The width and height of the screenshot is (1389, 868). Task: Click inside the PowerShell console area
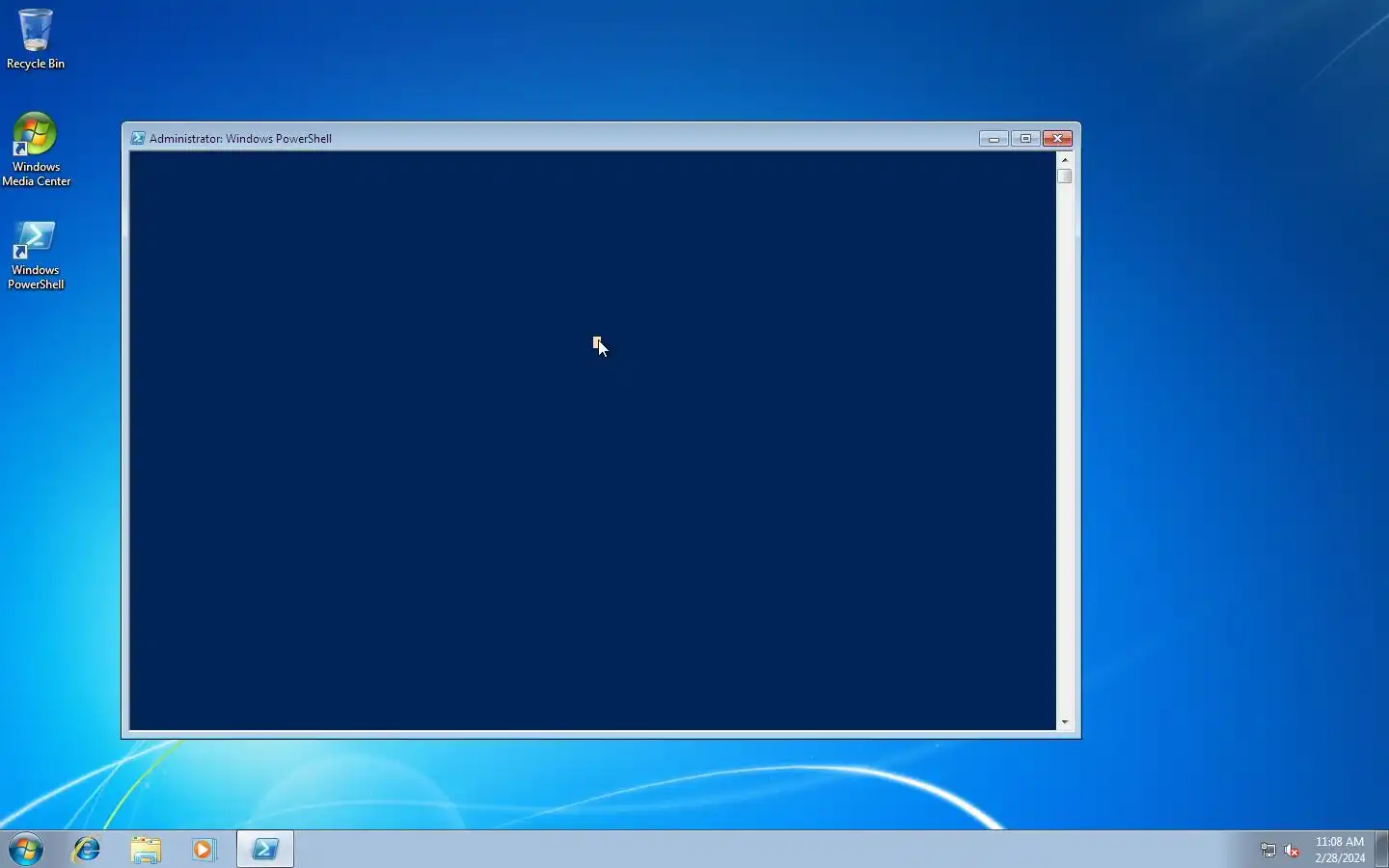pos(593,440)
